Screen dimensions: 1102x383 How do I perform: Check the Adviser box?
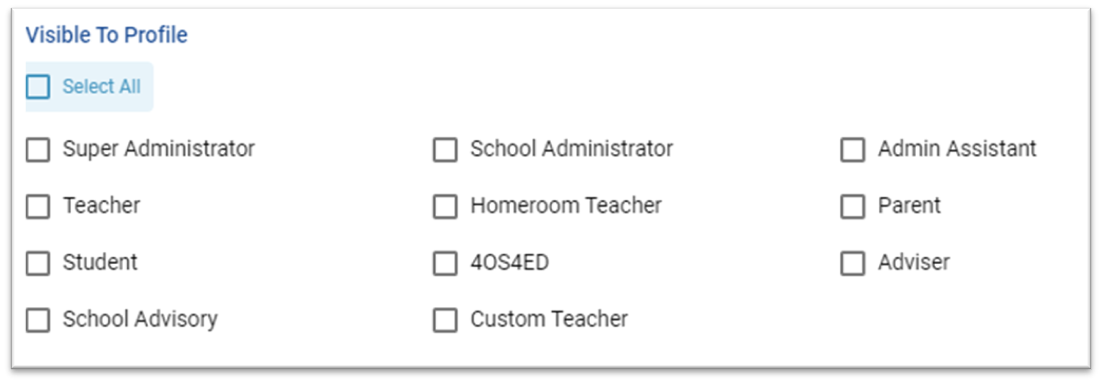tap(853, 264)
